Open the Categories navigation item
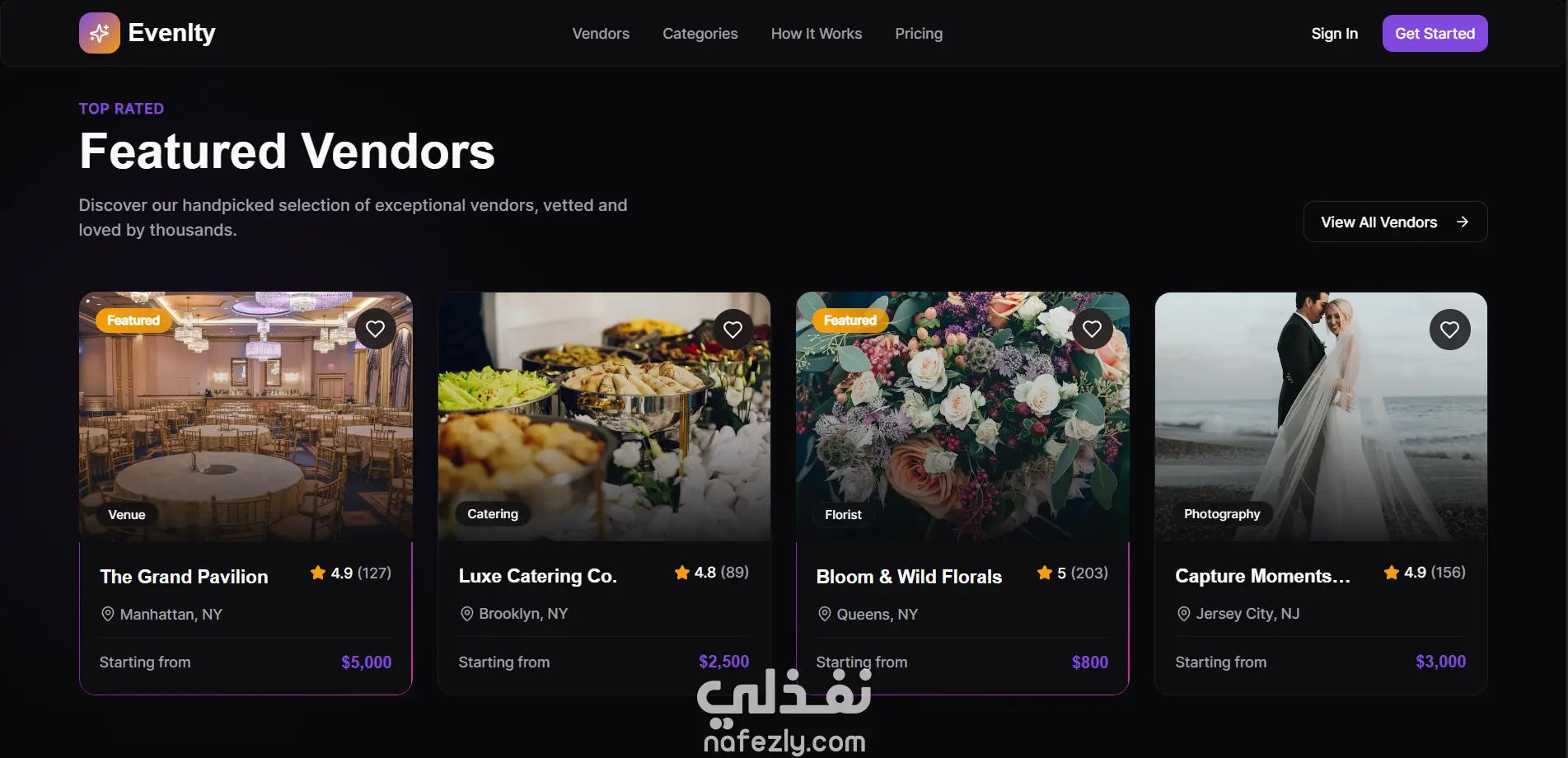 click(x=700, y=34)
